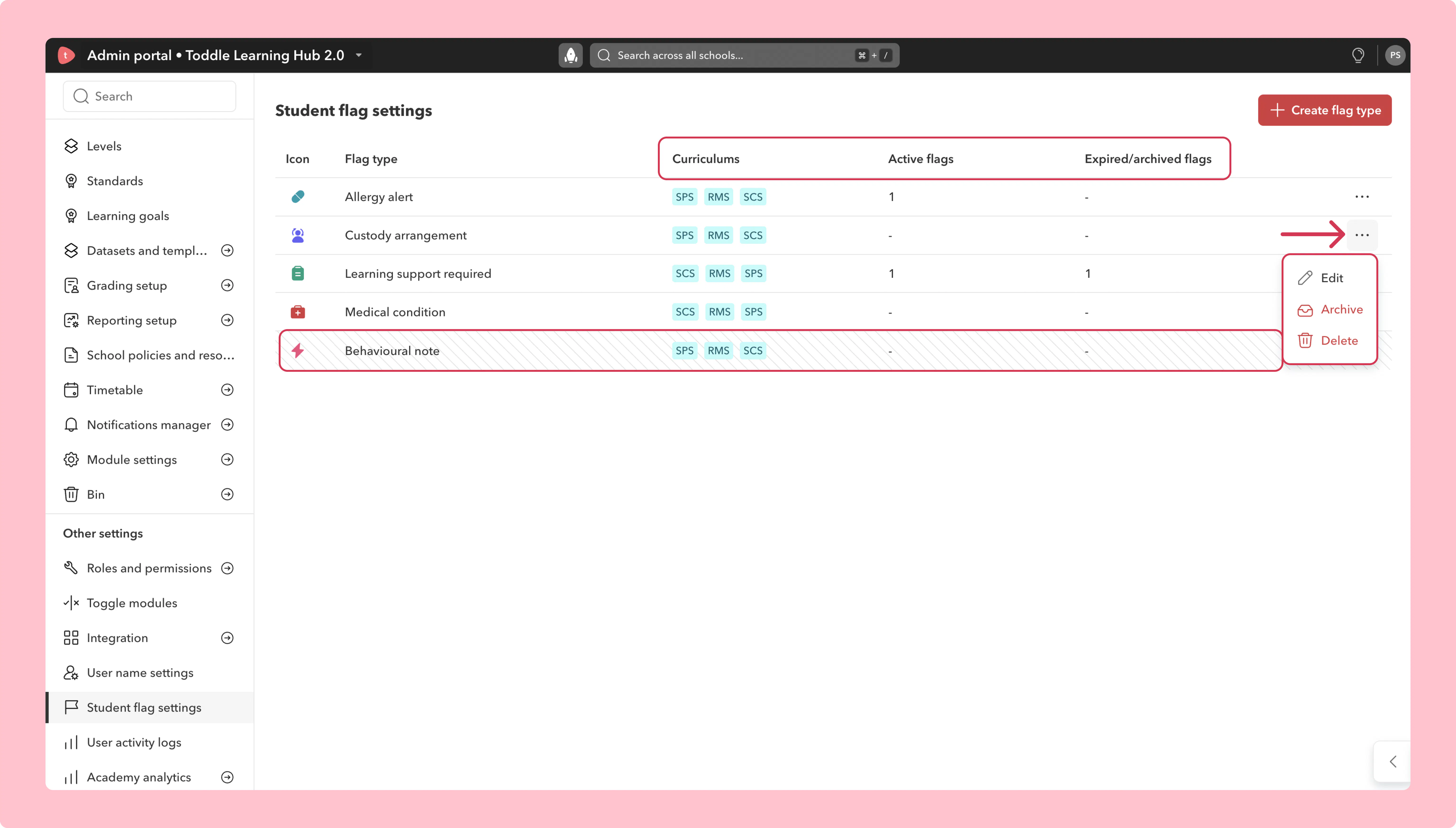Open the PS user avatar
The height and width of the screenshot is (828, 1456).
coord(1395,55)
